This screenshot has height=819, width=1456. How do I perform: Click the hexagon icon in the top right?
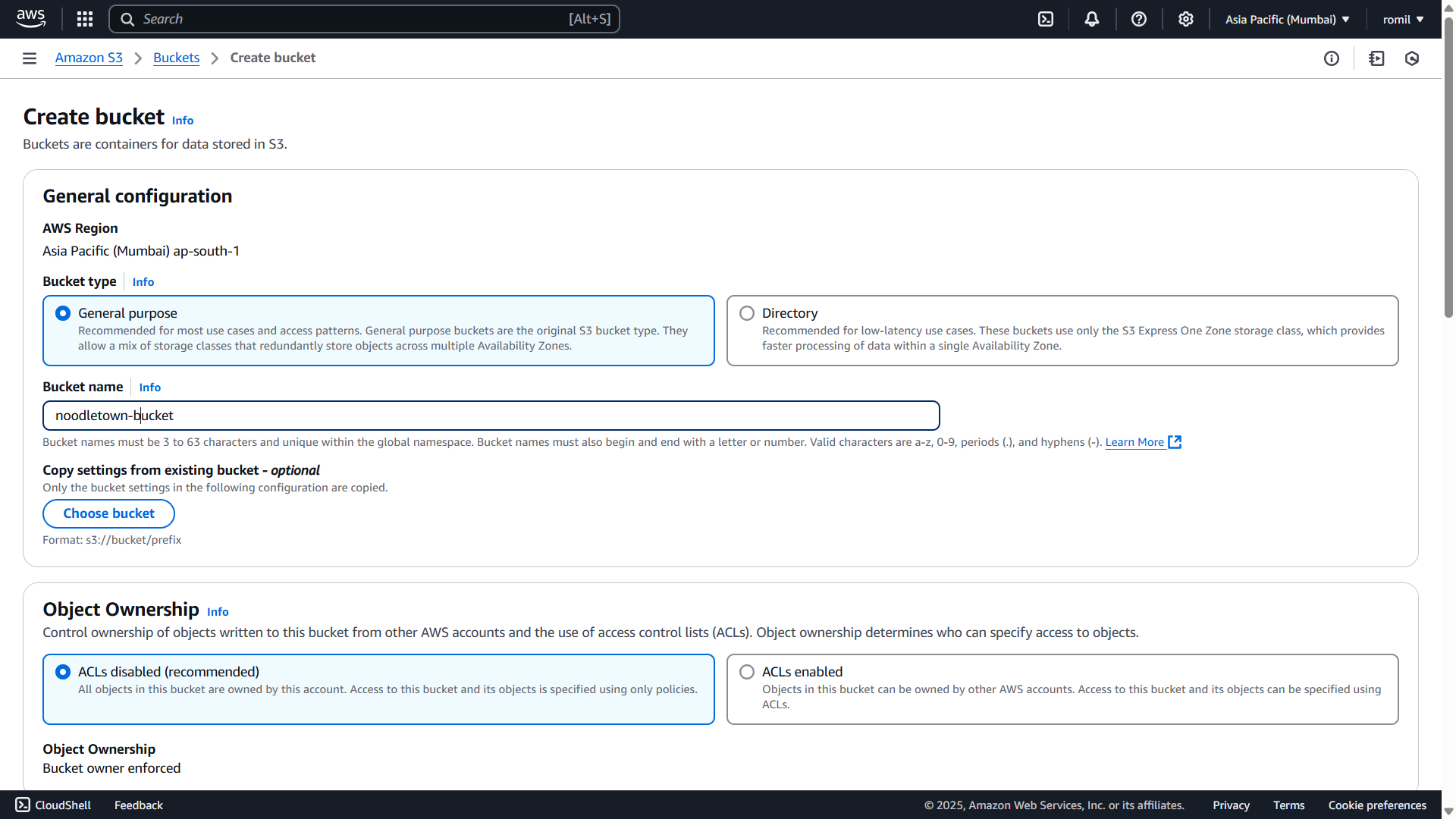[1412, 58]
